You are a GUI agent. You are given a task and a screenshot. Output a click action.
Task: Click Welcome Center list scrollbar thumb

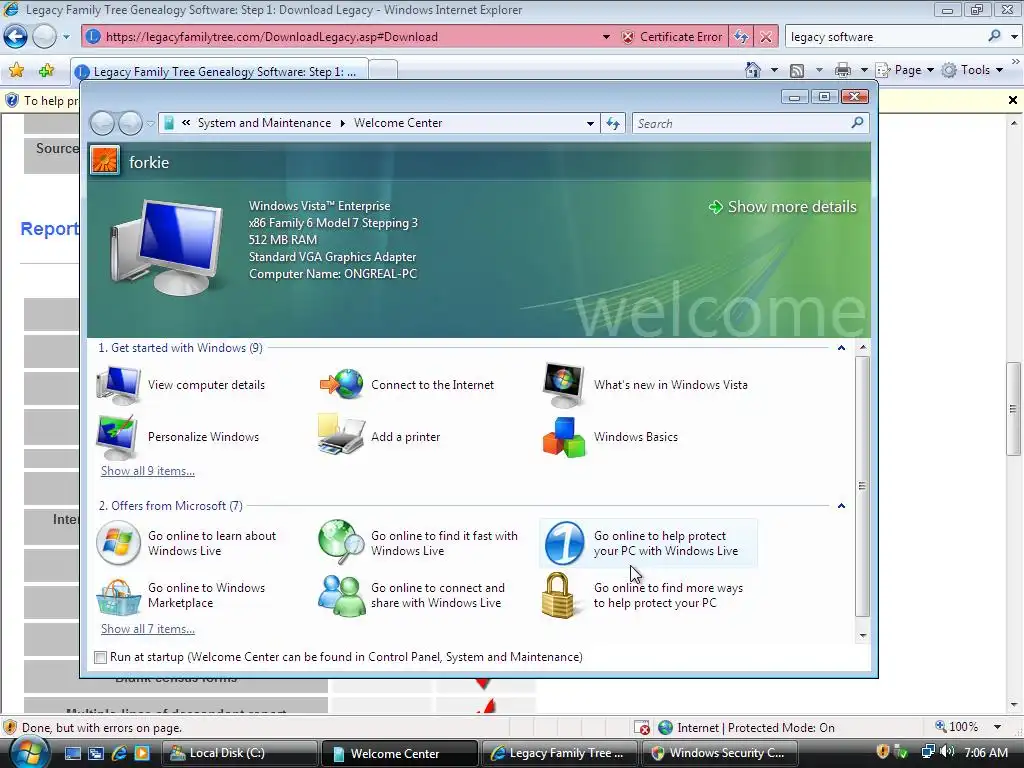(x=862, y=486)
